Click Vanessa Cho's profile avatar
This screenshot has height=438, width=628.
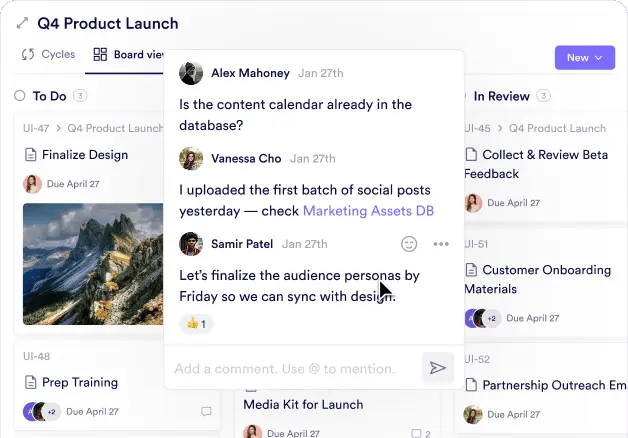191,158
